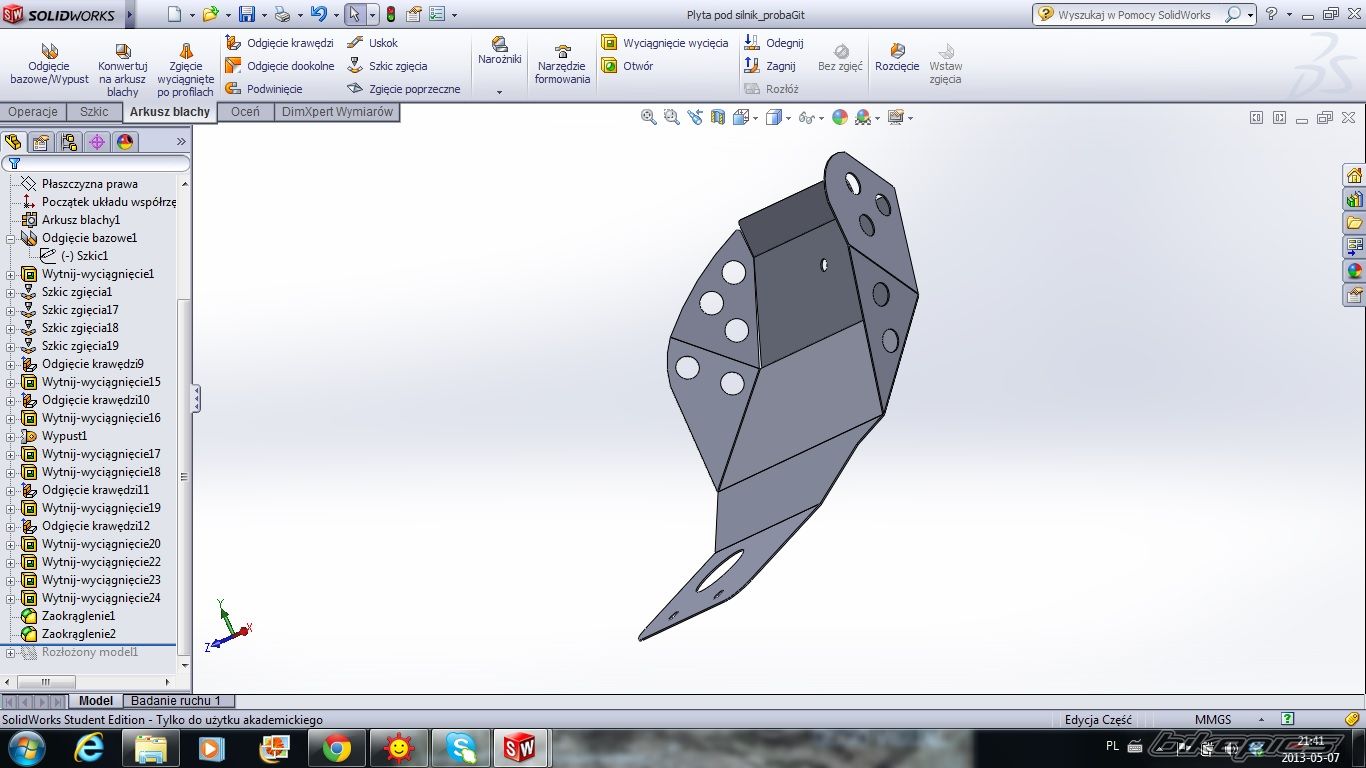Screen dimensions: 1366x768
Task: Choose the Zgięcie poprzeczne tool
Action: [x=403, y=89]
